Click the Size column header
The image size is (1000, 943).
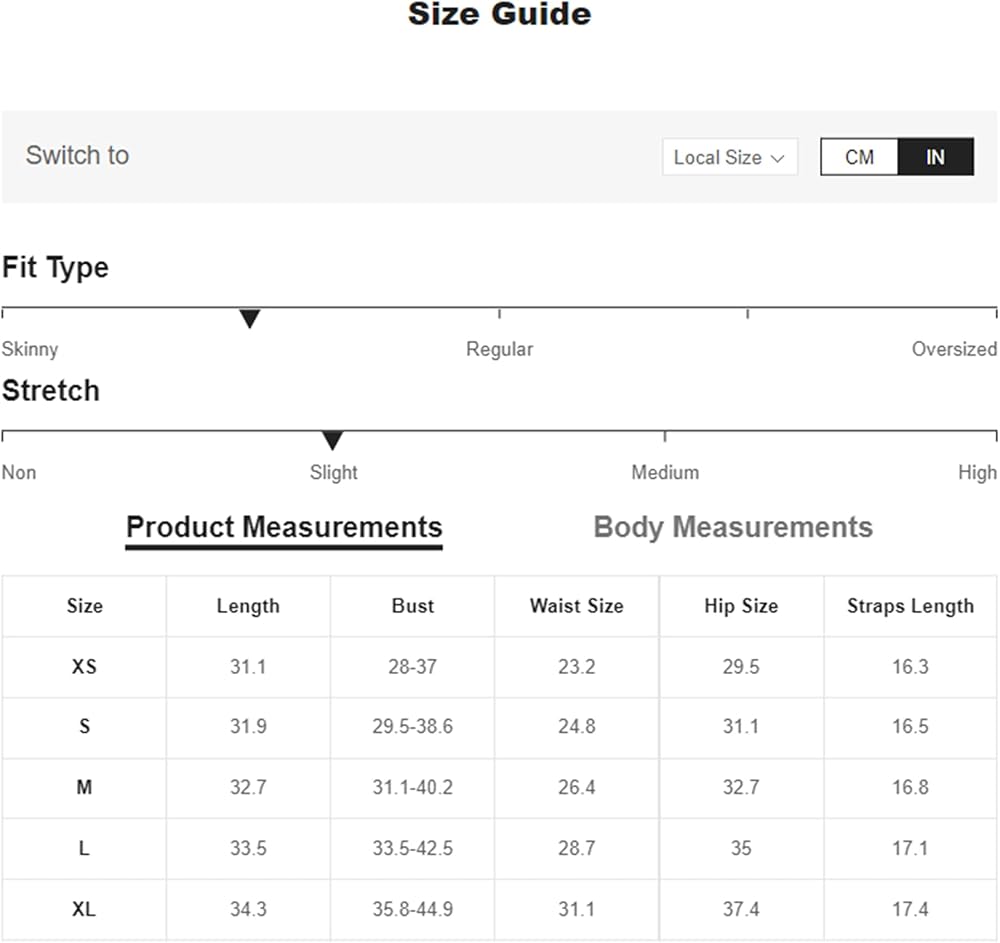click(84, 606)
